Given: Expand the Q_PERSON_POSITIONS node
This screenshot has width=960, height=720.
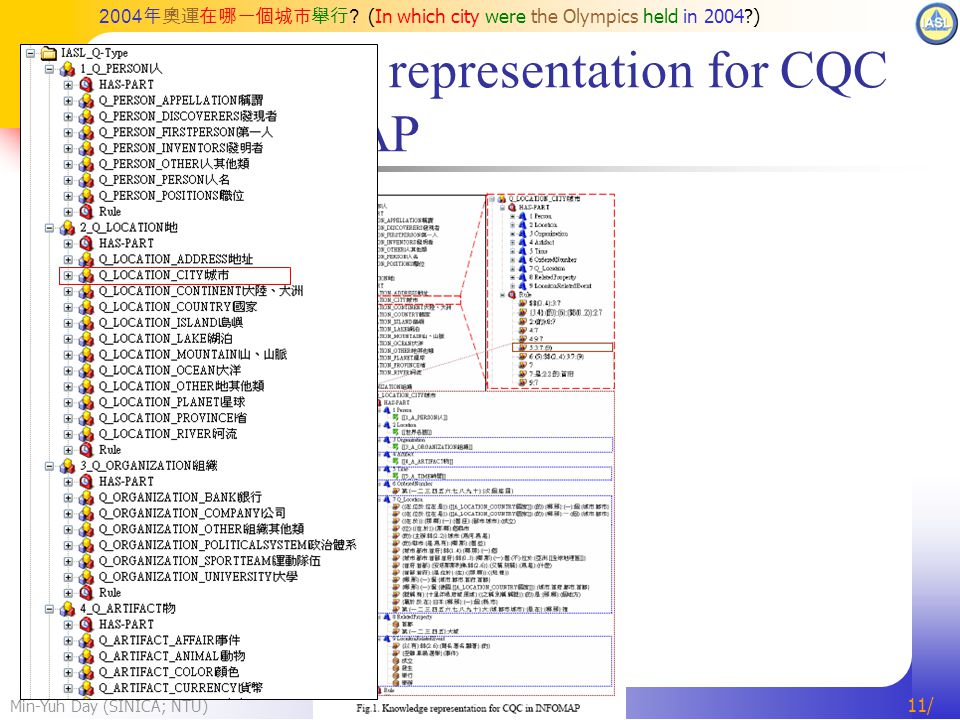Looking at the screenshot, I should [x=68, y=196].
